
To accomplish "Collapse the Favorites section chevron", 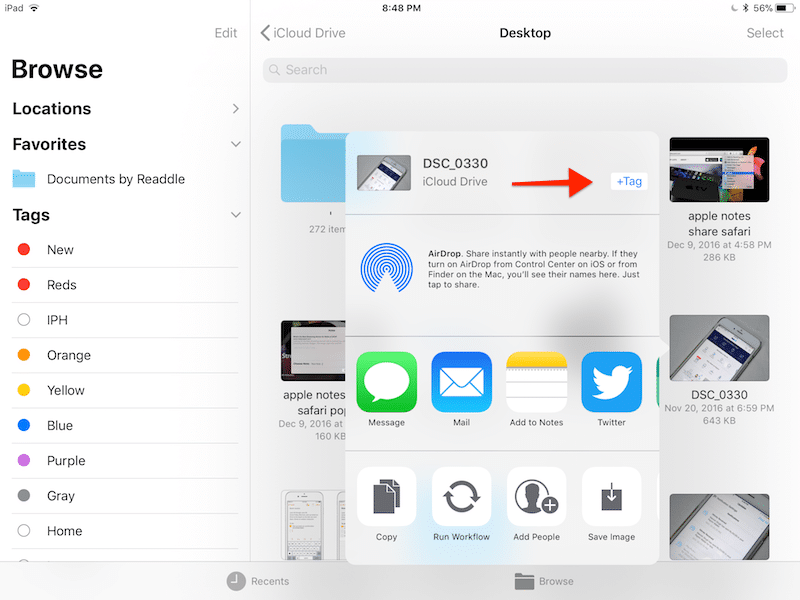I will pyautogui.click(x=235, y=144).
